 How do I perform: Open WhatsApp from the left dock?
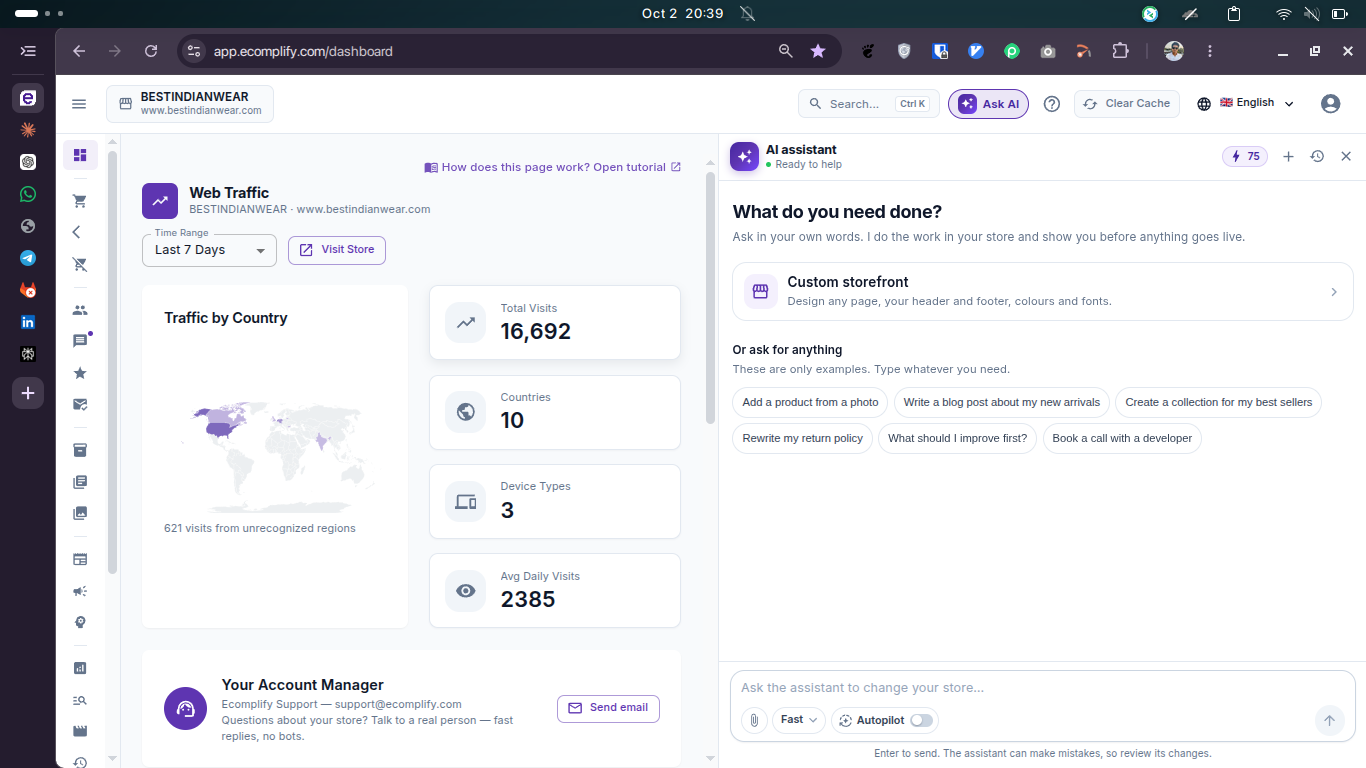[x=28, y=194]
